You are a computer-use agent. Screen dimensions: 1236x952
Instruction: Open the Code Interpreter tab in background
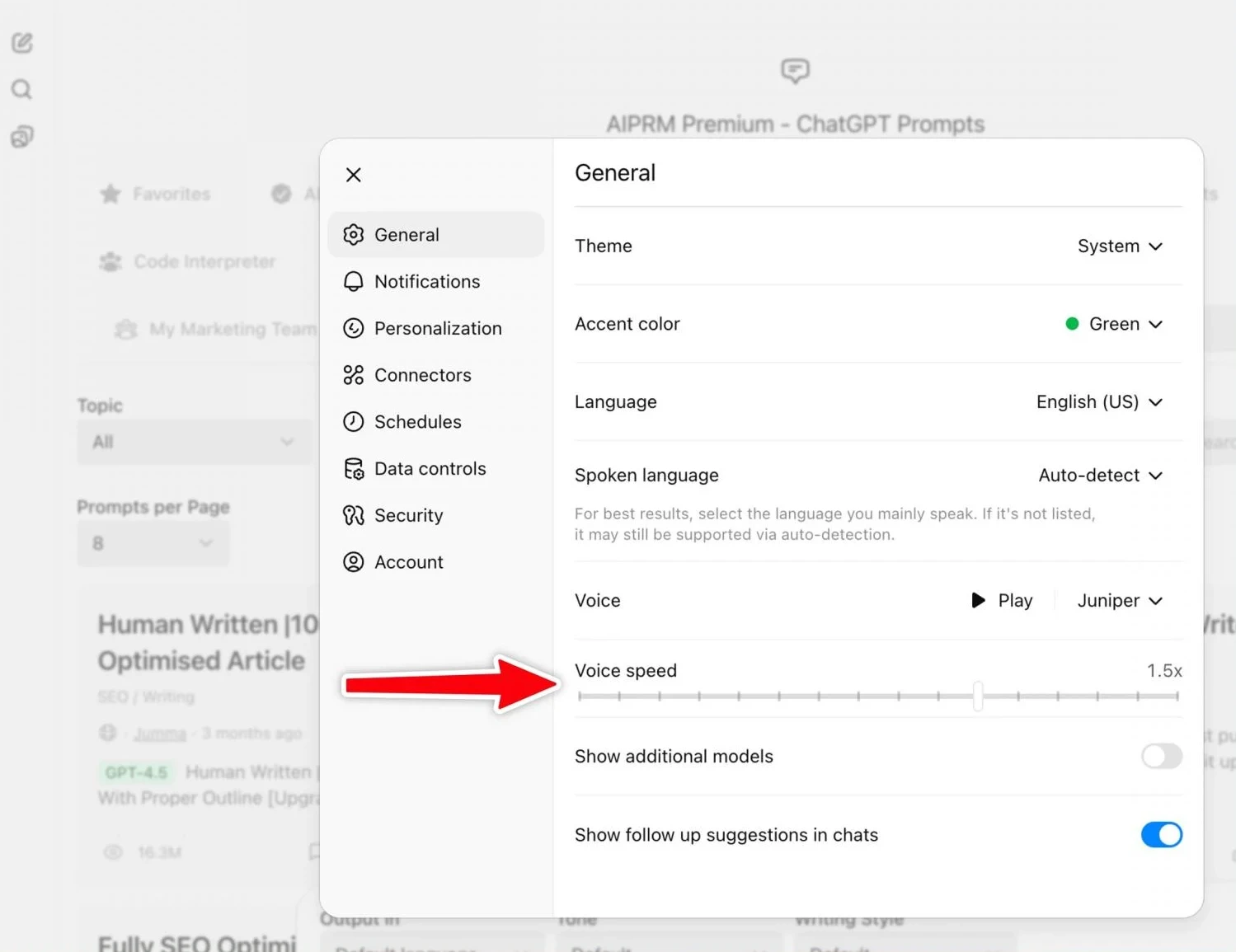pos(188,262)
